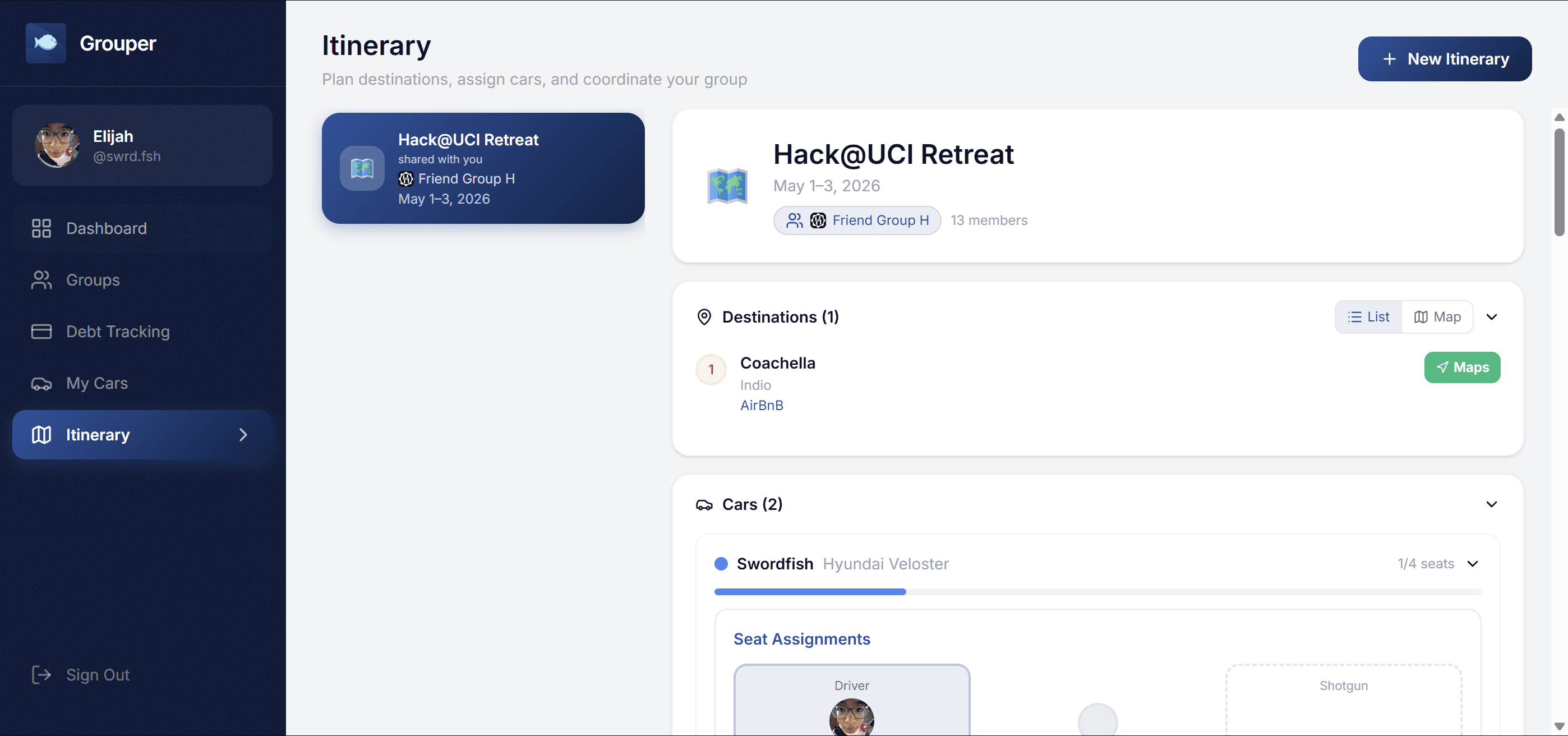Select the Driver seat slot
This screenshot has height=736, width=1568.
click(851, 701)
